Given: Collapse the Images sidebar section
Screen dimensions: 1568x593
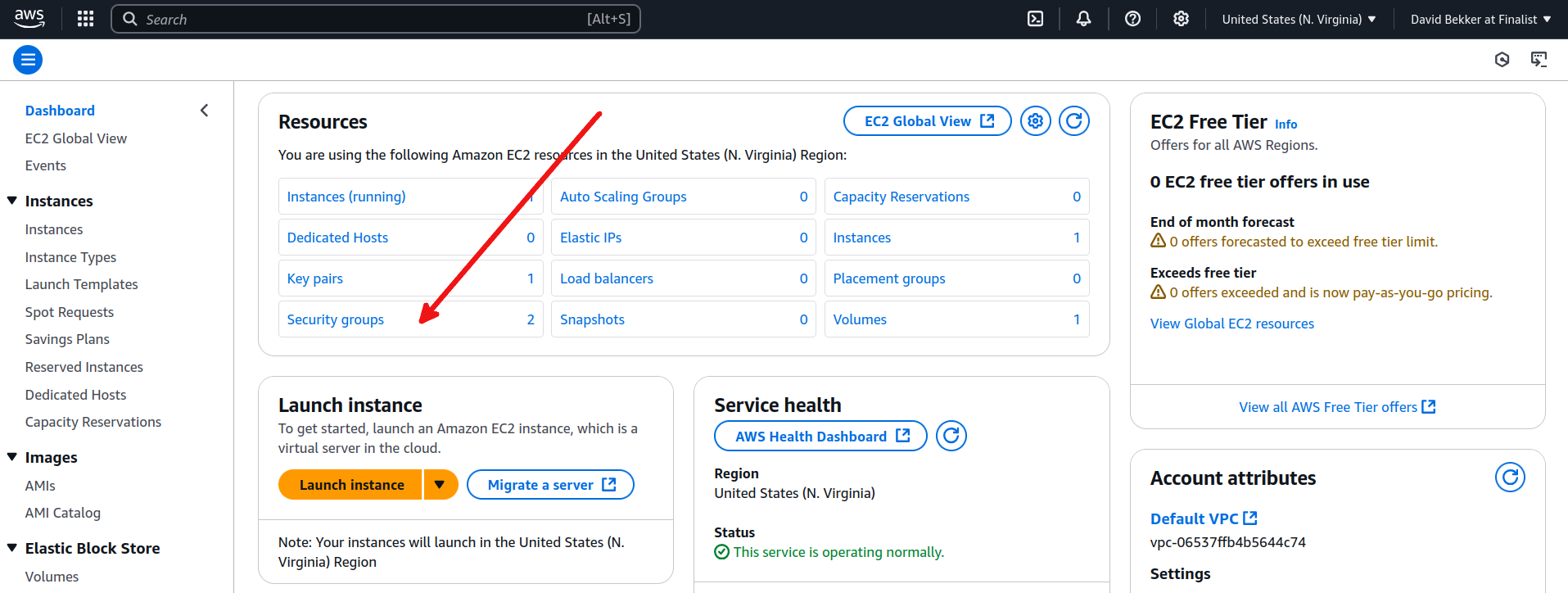Looking at the screenshot, I should [12, 457].
